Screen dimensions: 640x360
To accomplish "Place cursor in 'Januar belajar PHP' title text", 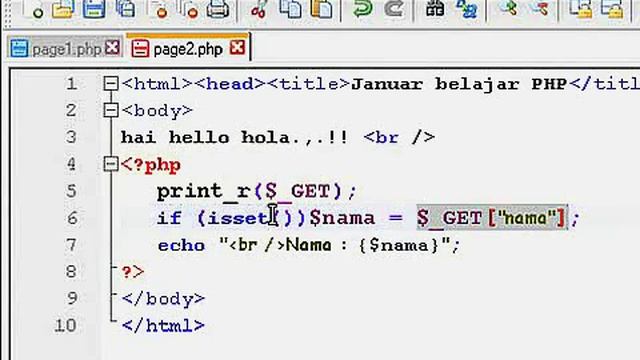I will click(x=460, y=84).
